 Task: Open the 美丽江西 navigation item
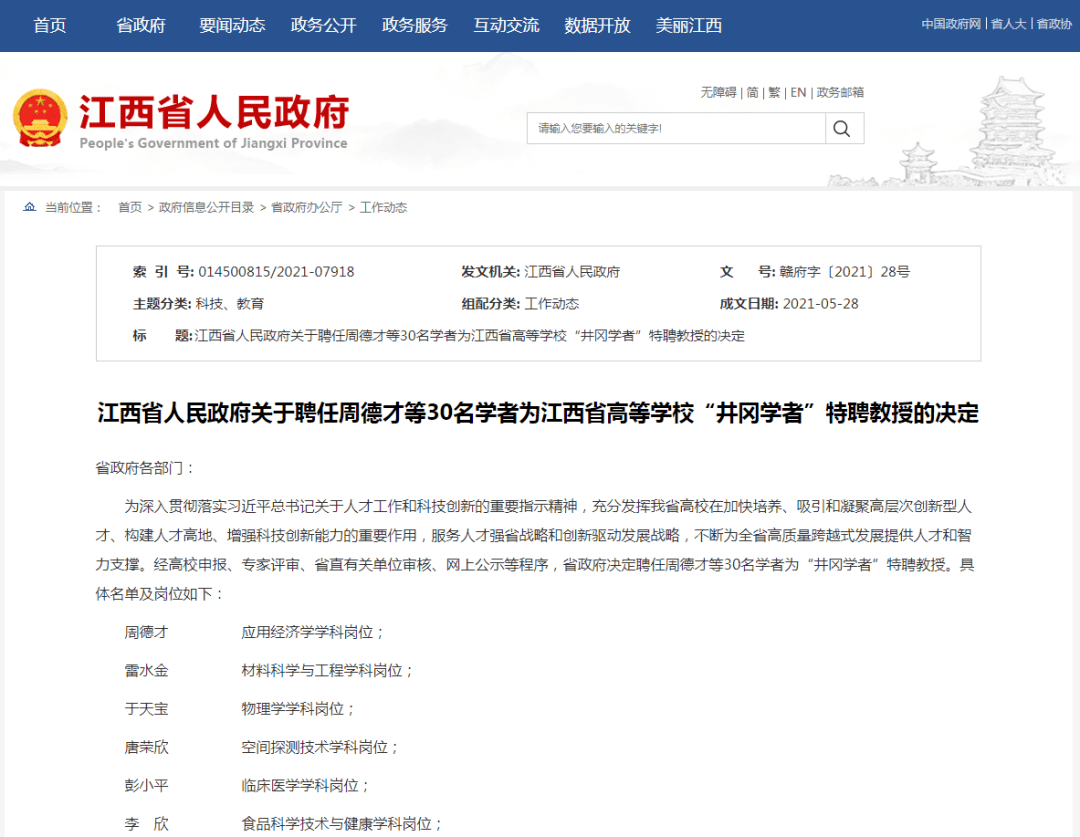pos(689,25)
